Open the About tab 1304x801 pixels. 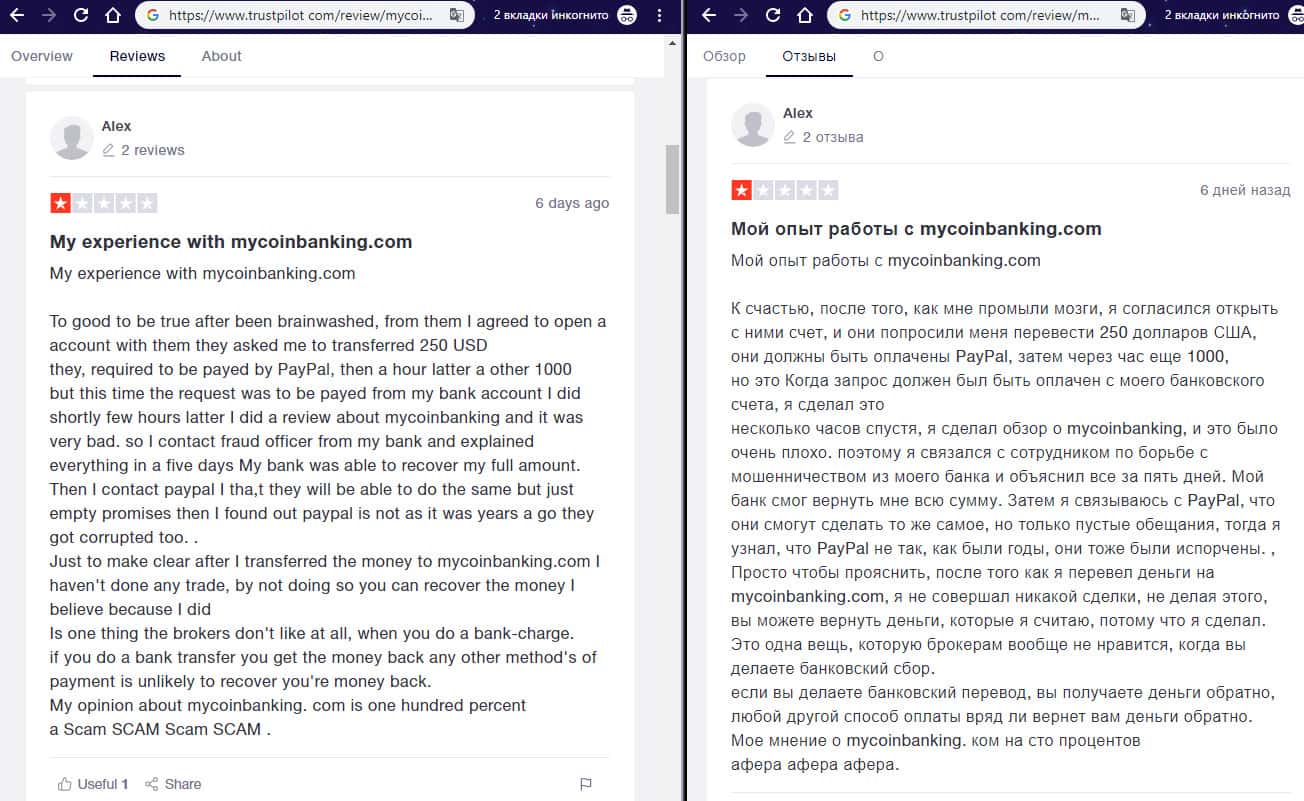(x=221, y=56)
